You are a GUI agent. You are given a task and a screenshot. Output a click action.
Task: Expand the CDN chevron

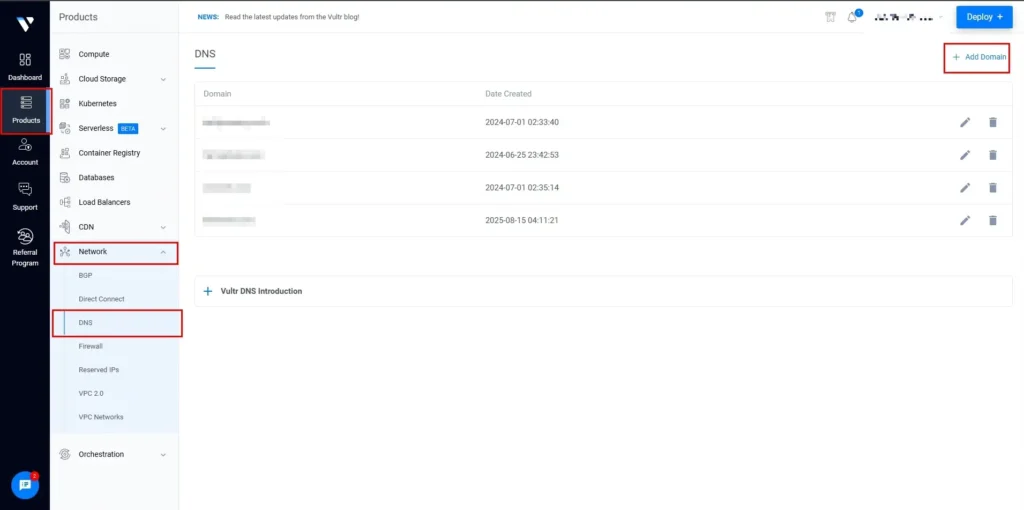tap(163, 227)
